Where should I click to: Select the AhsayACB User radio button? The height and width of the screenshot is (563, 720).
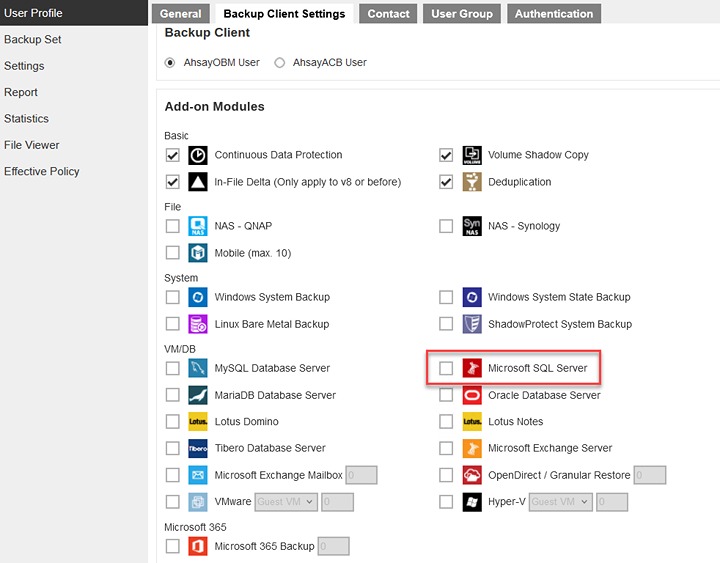280,62
